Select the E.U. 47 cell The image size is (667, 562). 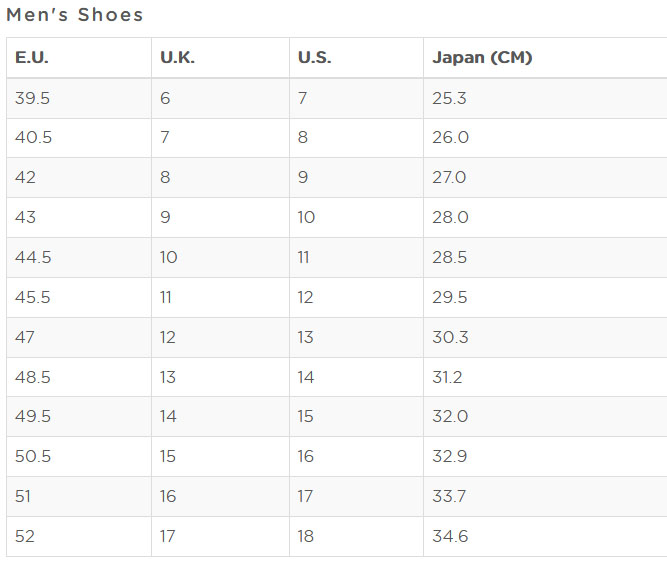pos(25,337)
